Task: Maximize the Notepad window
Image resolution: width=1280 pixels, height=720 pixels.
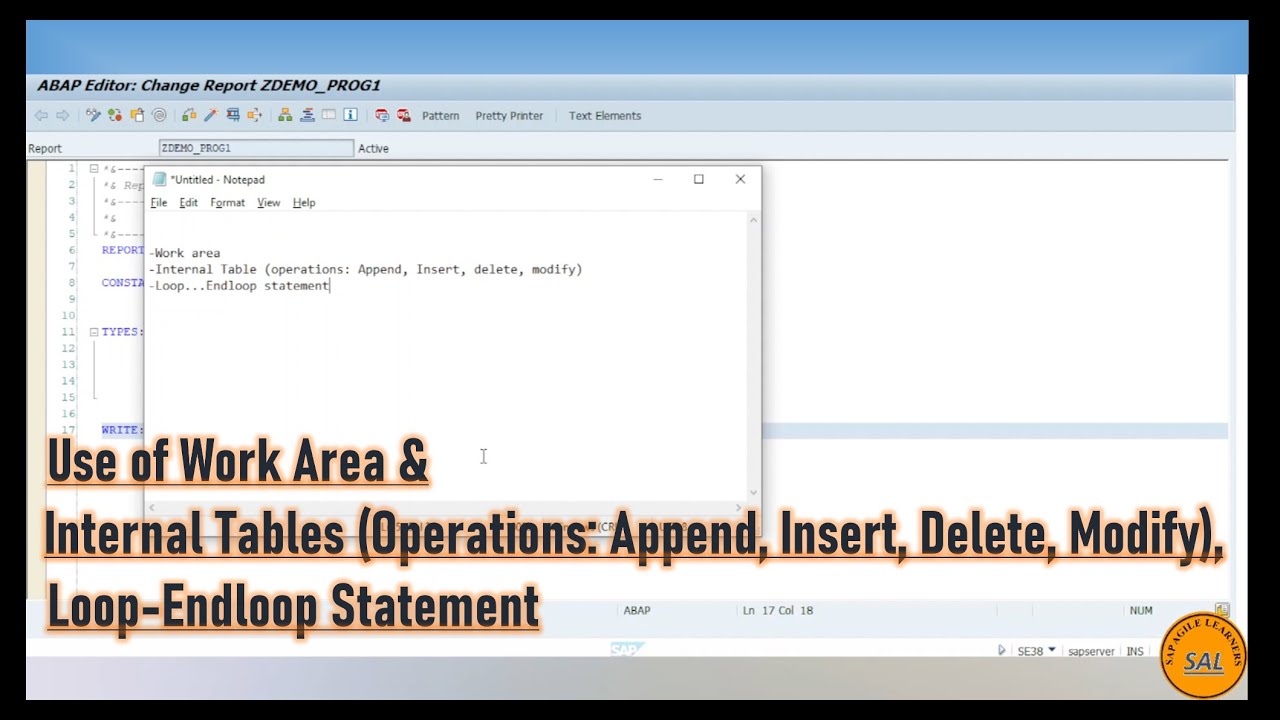Action: click(699, 179)
